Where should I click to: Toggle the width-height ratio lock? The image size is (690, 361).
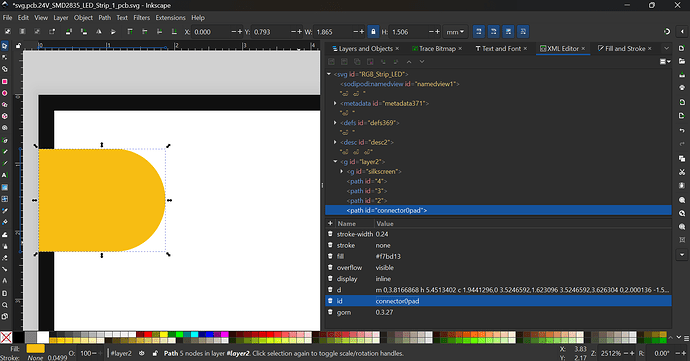tap(373, 32)
